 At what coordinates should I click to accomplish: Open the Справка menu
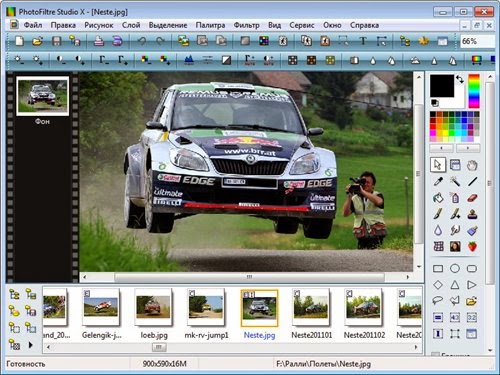pos(364,25)
